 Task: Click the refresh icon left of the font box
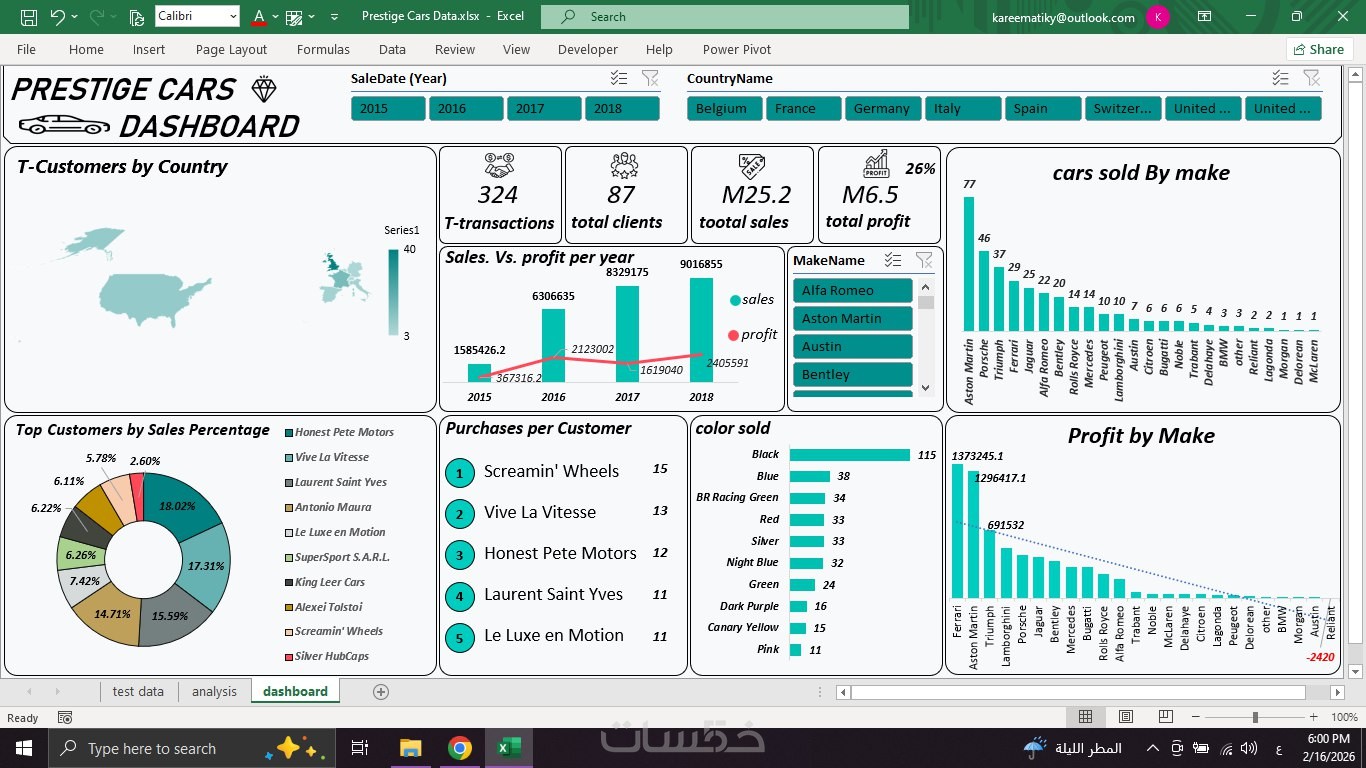(137, 17)
